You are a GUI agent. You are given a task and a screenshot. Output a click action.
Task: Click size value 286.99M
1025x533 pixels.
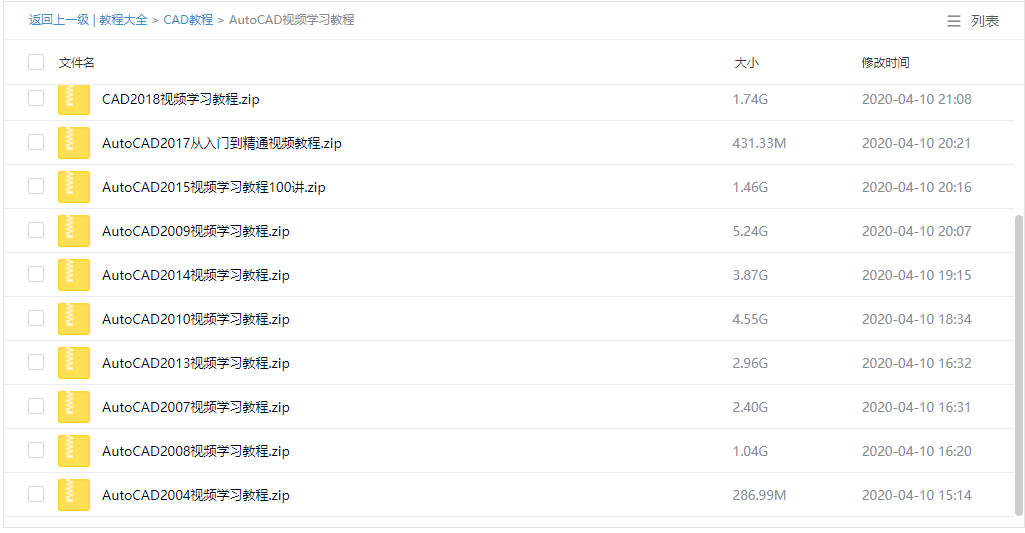[759, 495]
